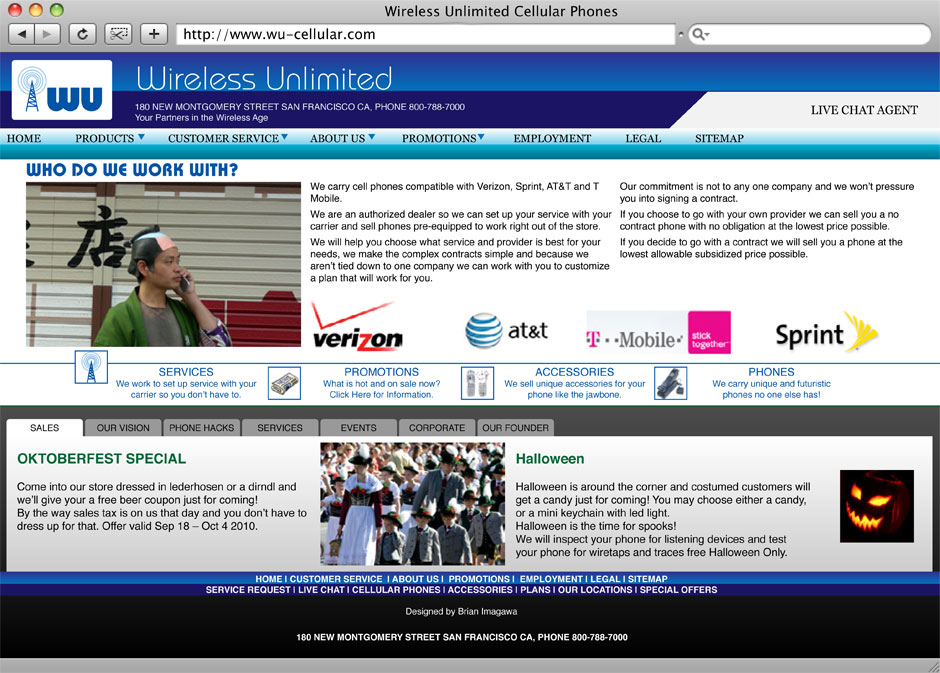Click the Halloween heading

pos(550,458)
